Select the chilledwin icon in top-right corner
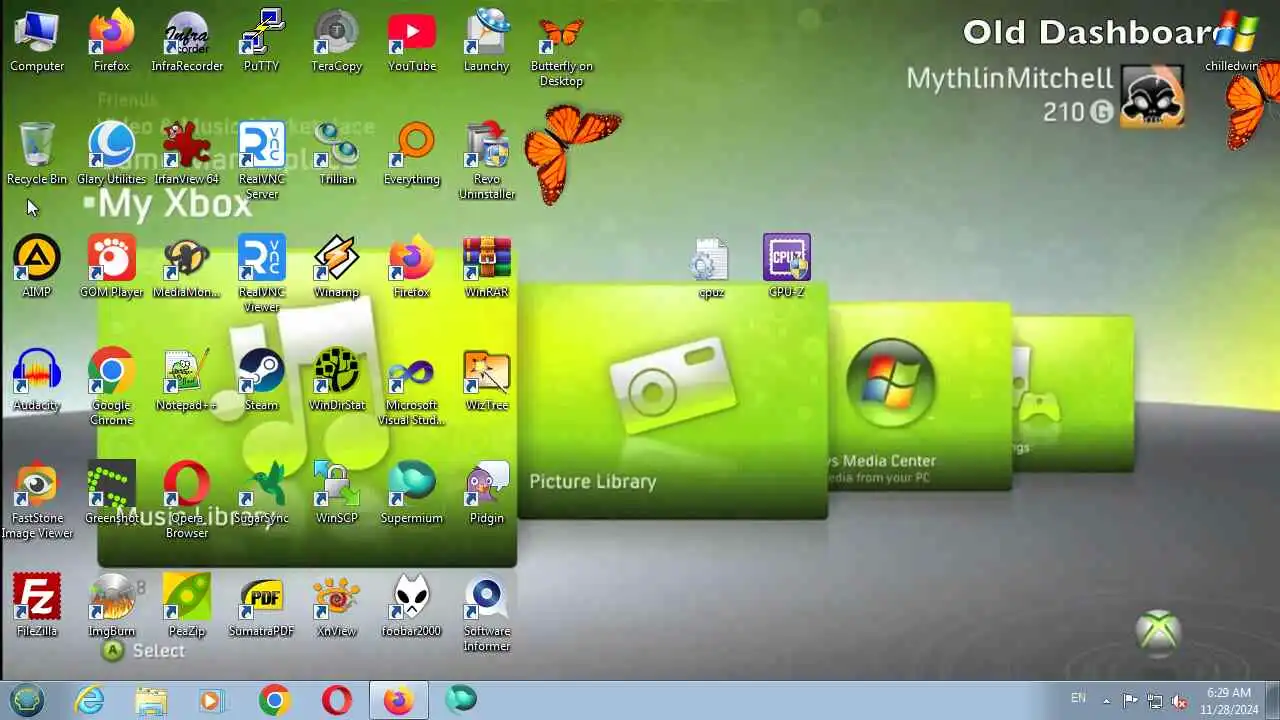1280x720 pixels. click(x=1236, y=41)
